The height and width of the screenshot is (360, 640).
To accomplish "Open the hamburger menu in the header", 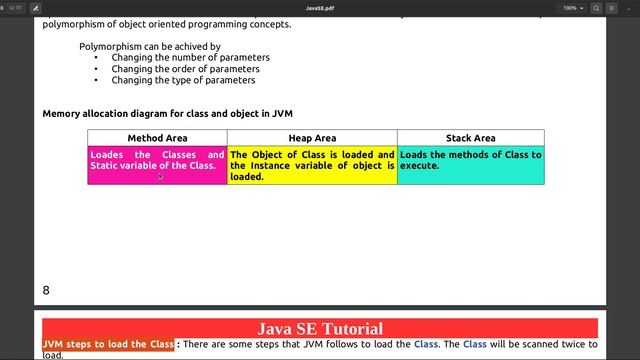I will pyautogui.click(x=611, y=8).
